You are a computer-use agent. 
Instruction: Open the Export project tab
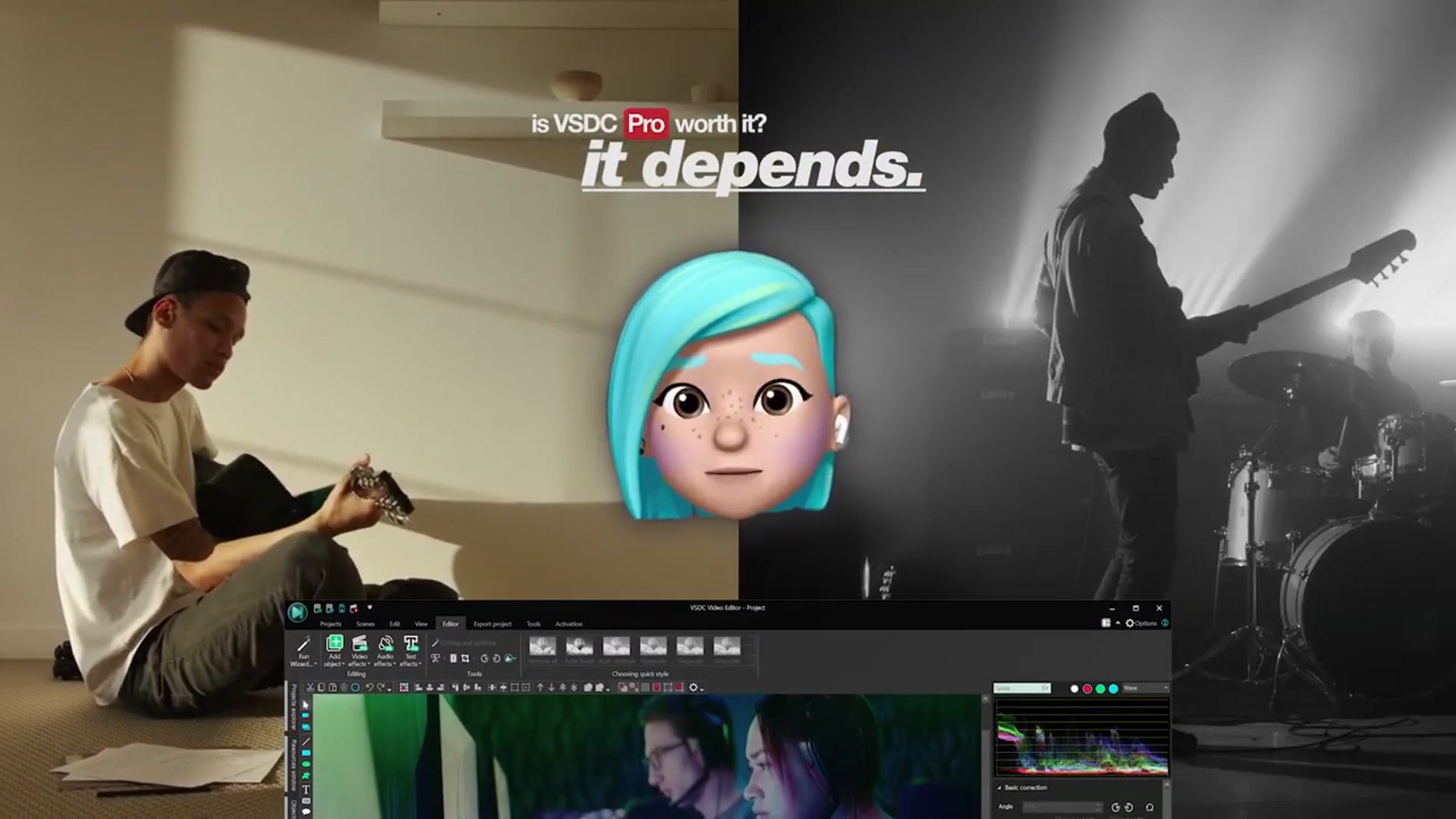tap(493, 624)
